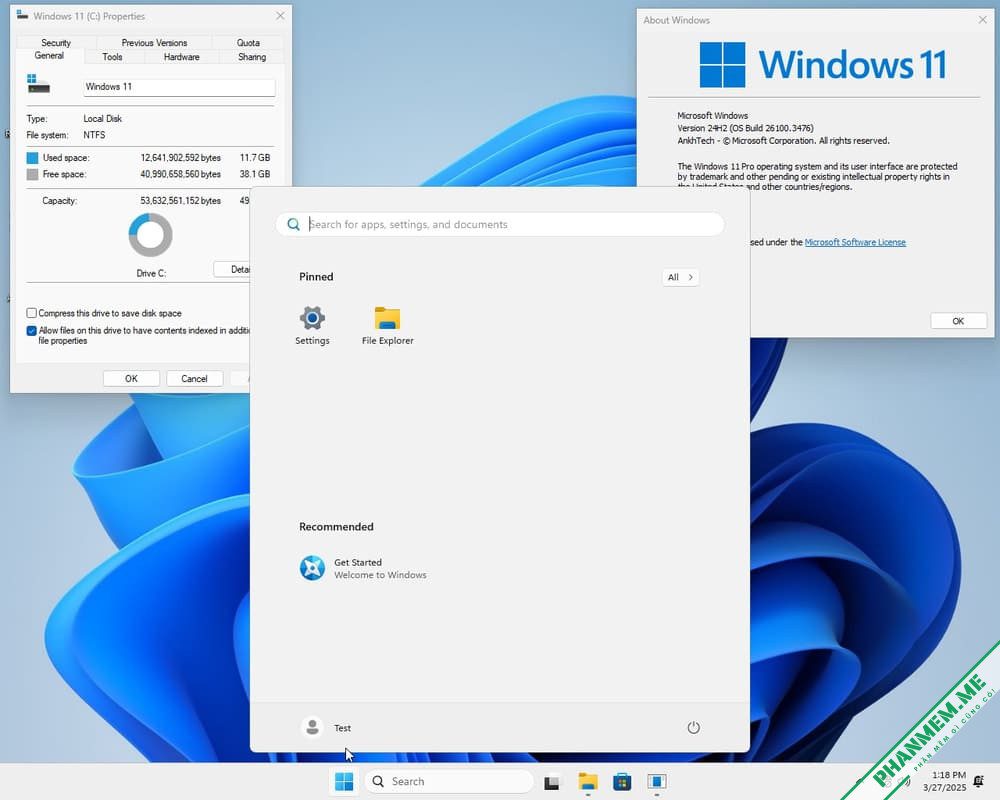Close the Windows 11 (C:) Properties window
The image size is (1000, 800).
pos(280,16)
